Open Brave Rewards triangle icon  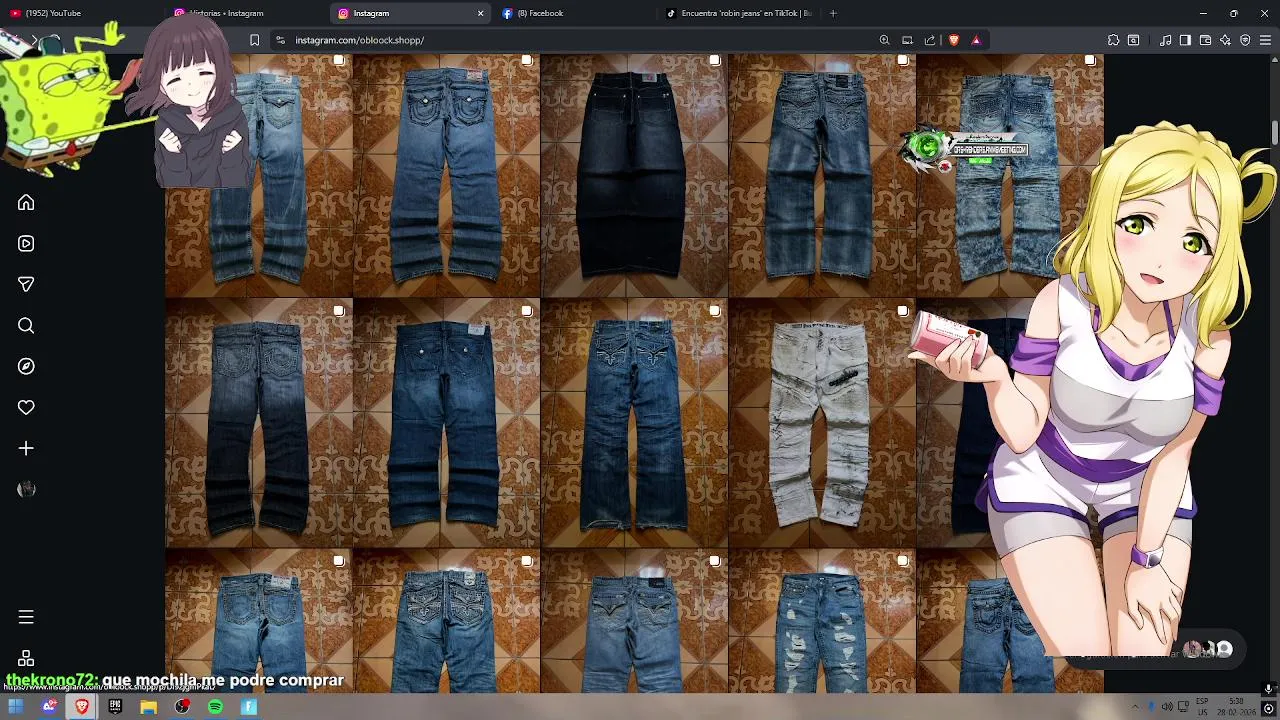[x=976, y=40]
